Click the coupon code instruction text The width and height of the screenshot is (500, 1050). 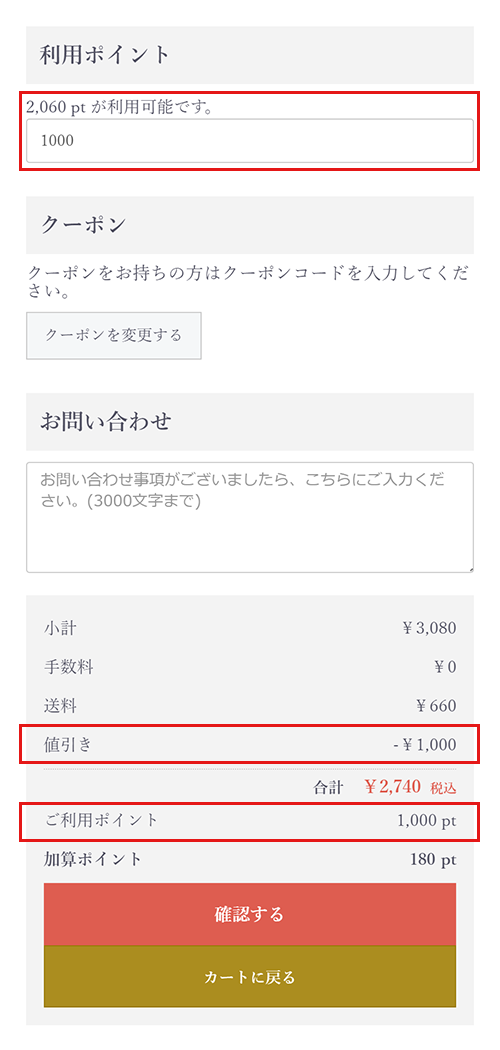[x=247, y=283]
